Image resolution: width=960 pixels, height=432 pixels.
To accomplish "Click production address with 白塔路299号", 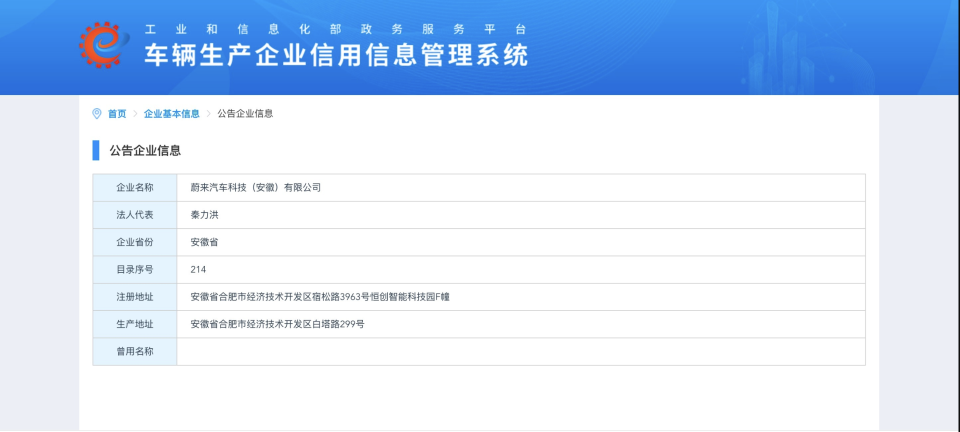I will pos(277,324).
